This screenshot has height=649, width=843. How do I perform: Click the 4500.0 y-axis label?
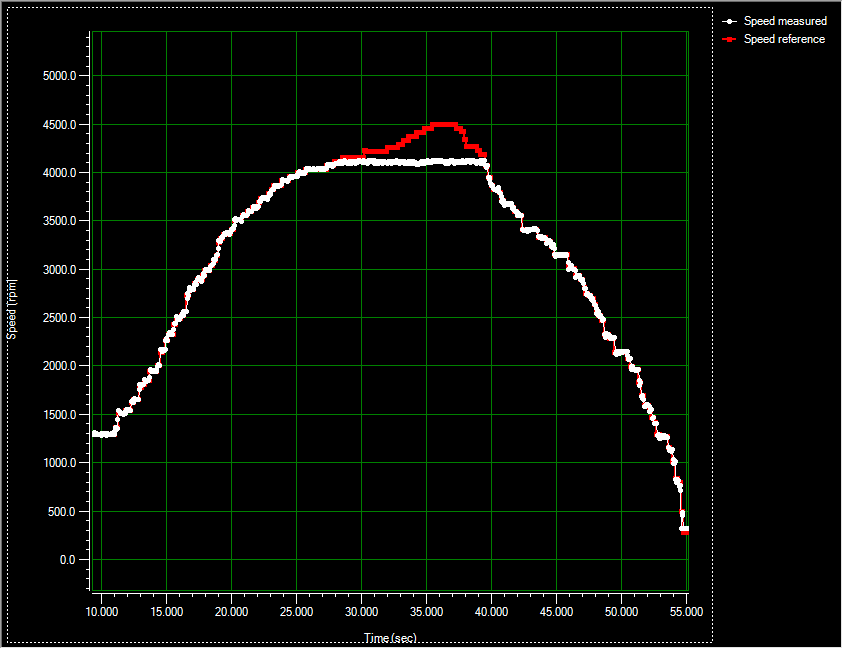pos(59,125)
